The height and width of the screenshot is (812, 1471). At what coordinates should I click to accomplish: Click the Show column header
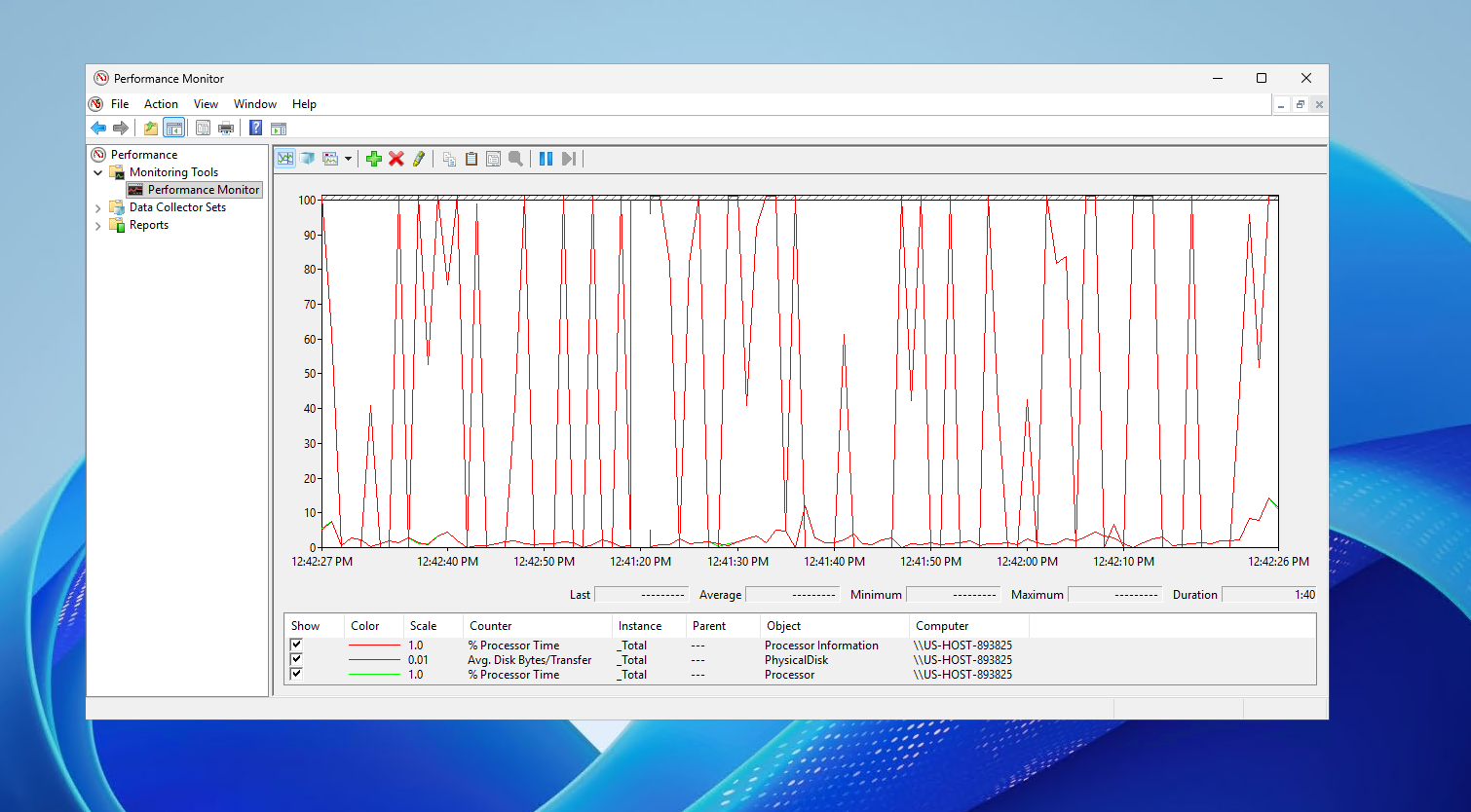point(315,626)
